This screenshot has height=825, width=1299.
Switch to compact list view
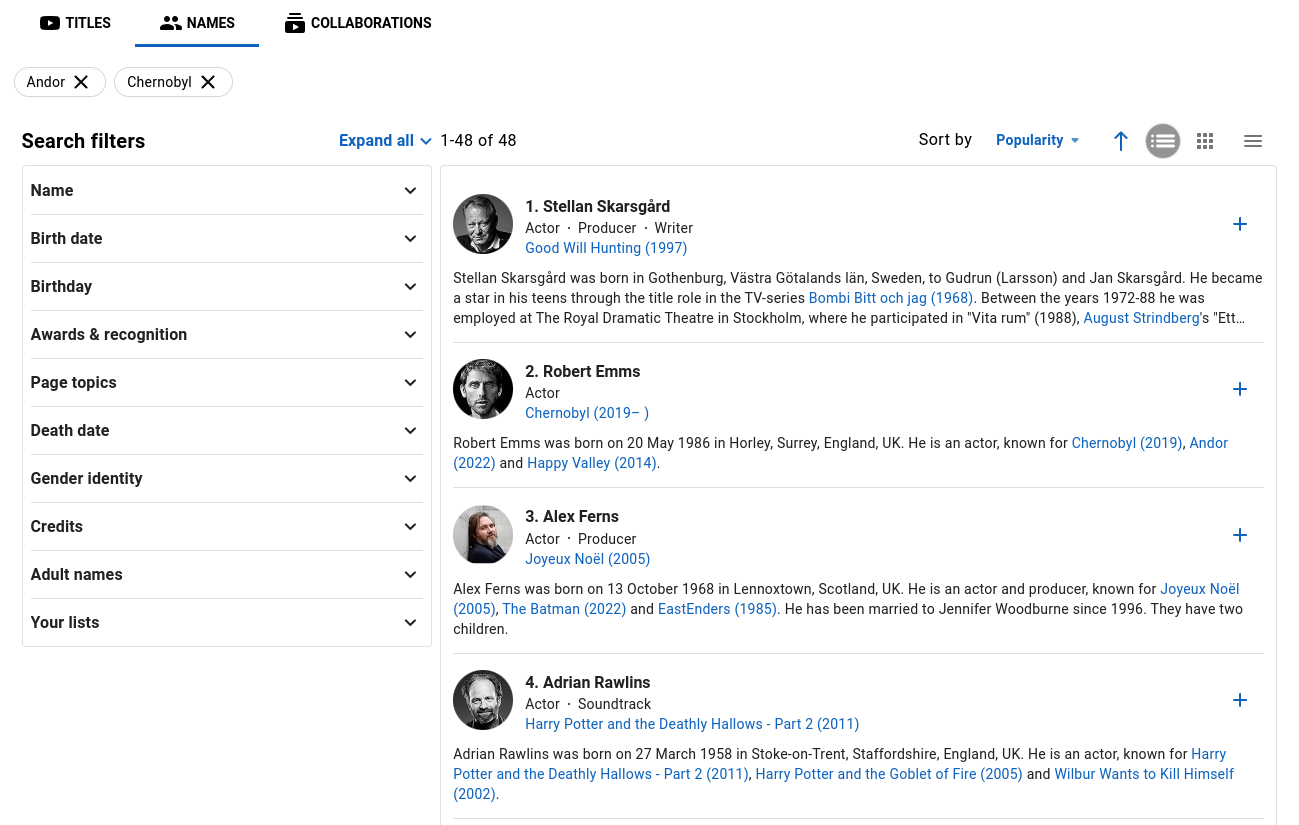1253,141
